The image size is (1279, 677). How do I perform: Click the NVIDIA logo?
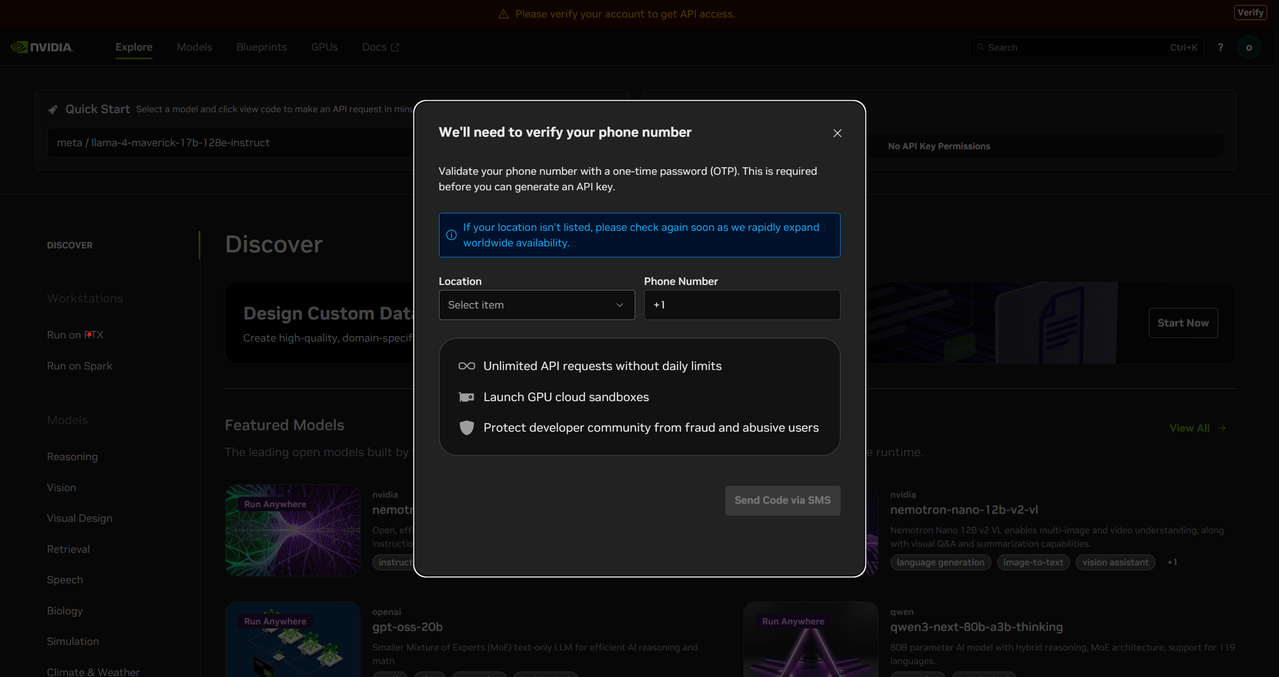41,47
